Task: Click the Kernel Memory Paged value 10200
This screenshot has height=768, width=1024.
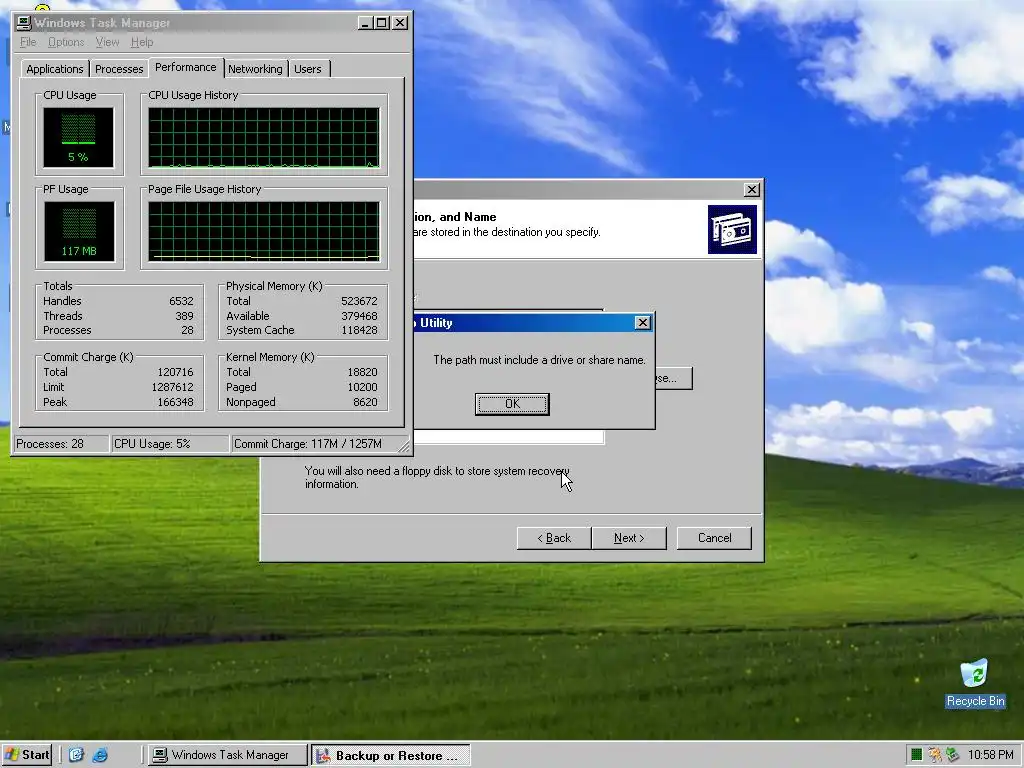Action: [x=362, y=387]
